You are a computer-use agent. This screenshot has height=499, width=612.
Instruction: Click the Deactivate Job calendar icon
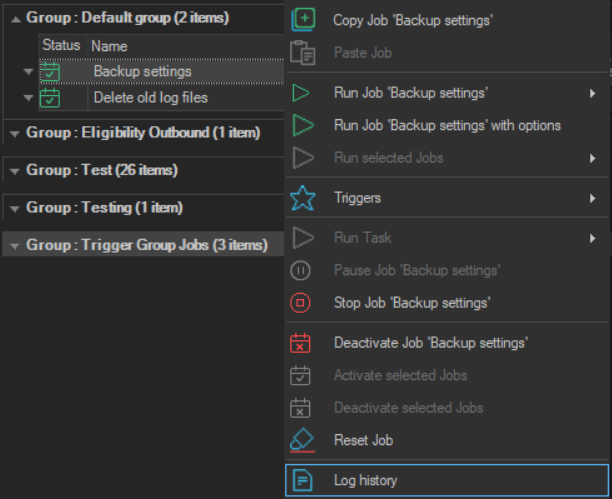click(302, 343)
